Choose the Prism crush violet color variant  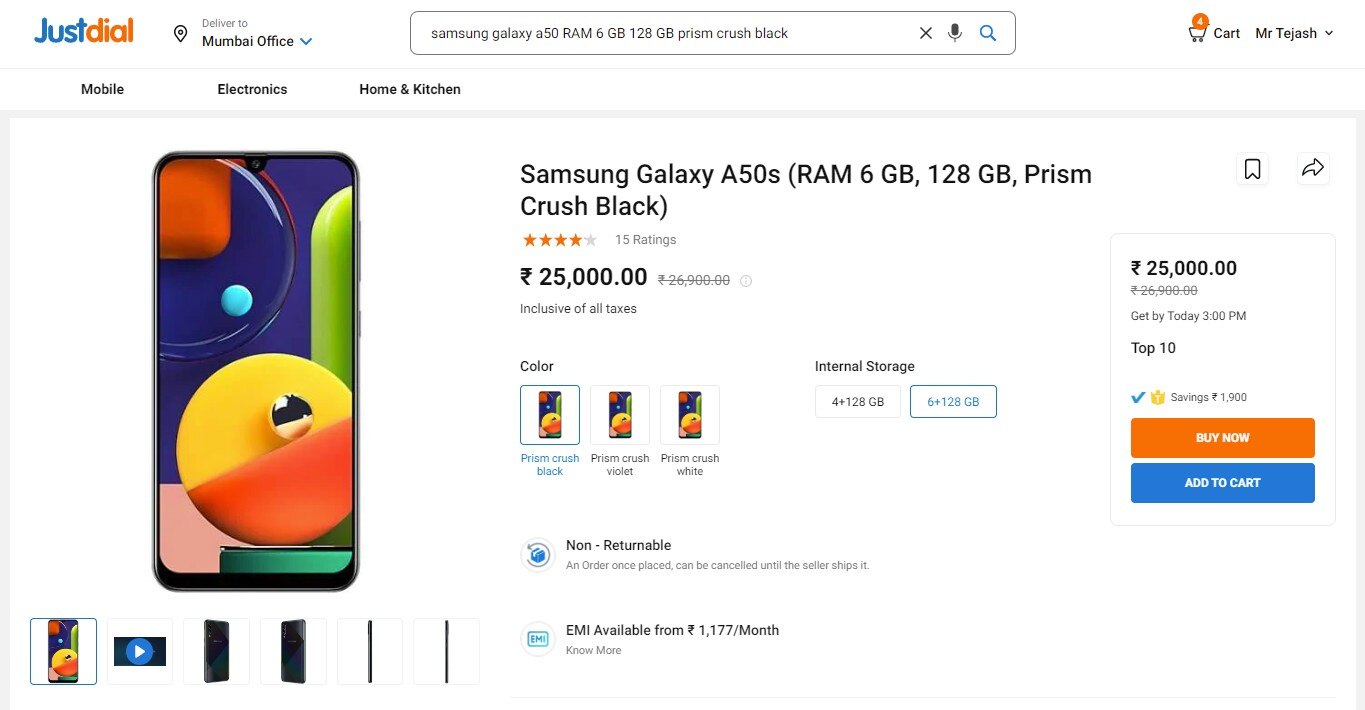pyautogui.click(x=619, y=414)
